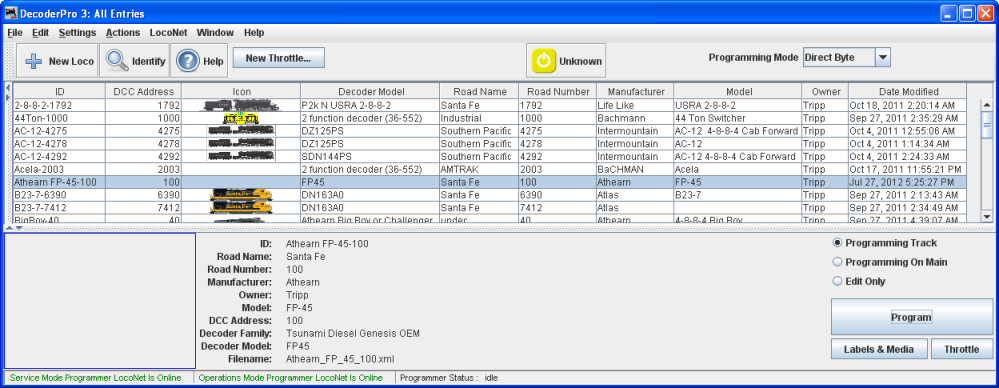999x388 pixels.
Task: Click the 44Ton-1000 yellow locomotive icon
Action: pyautogui.click(x=240, y=119)
